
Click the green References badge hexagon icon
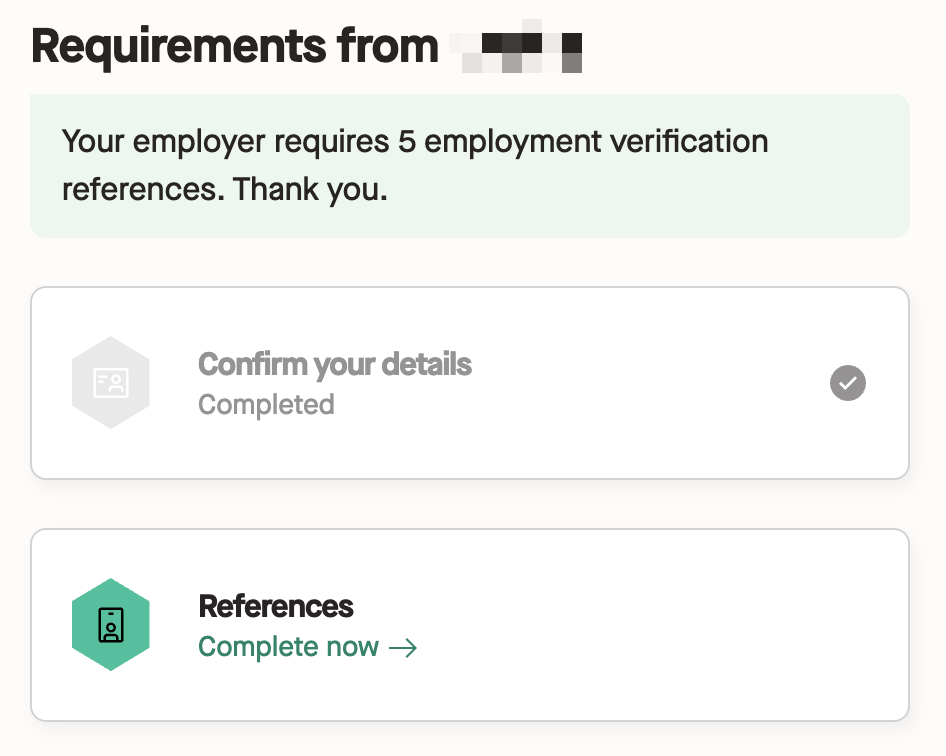tap(110, 624)
